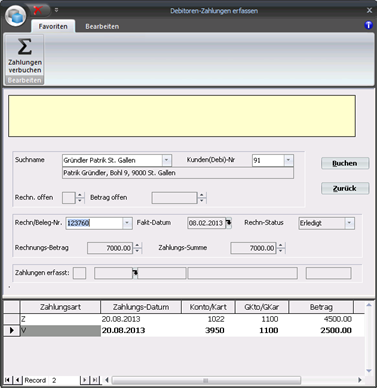This screenshot has height=388, width=377.
Task: Switch to the Bearbeiten tab
Action: (102, 26)
